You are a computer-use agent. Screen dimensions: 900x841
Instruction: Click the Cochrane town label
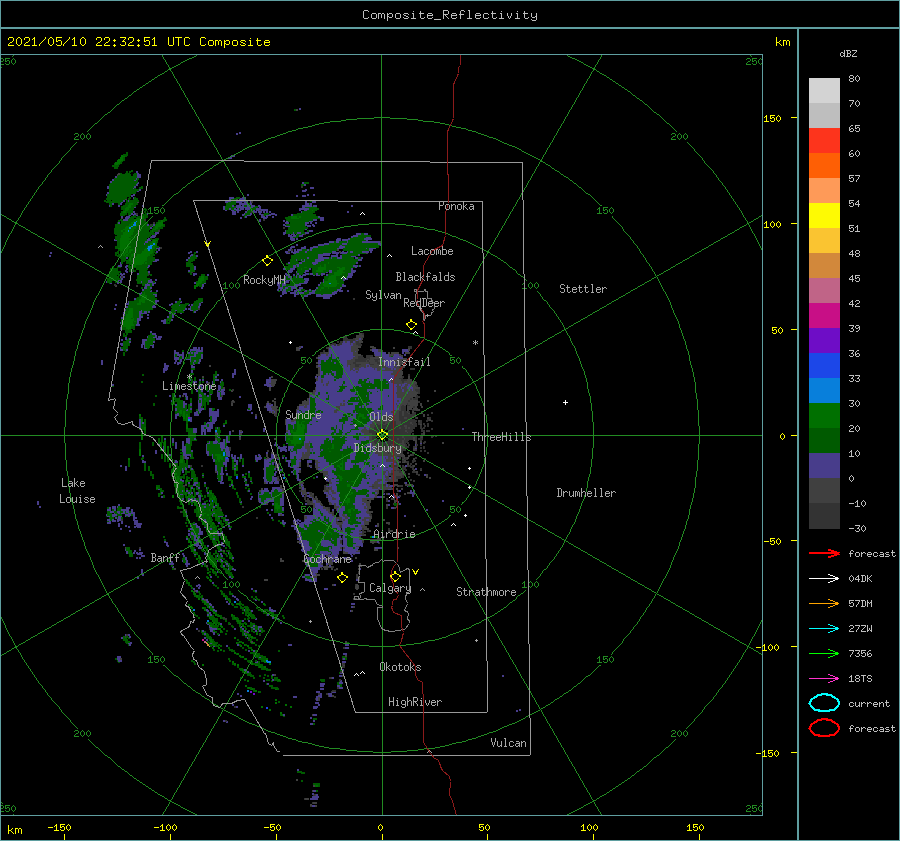click(327, 559)
